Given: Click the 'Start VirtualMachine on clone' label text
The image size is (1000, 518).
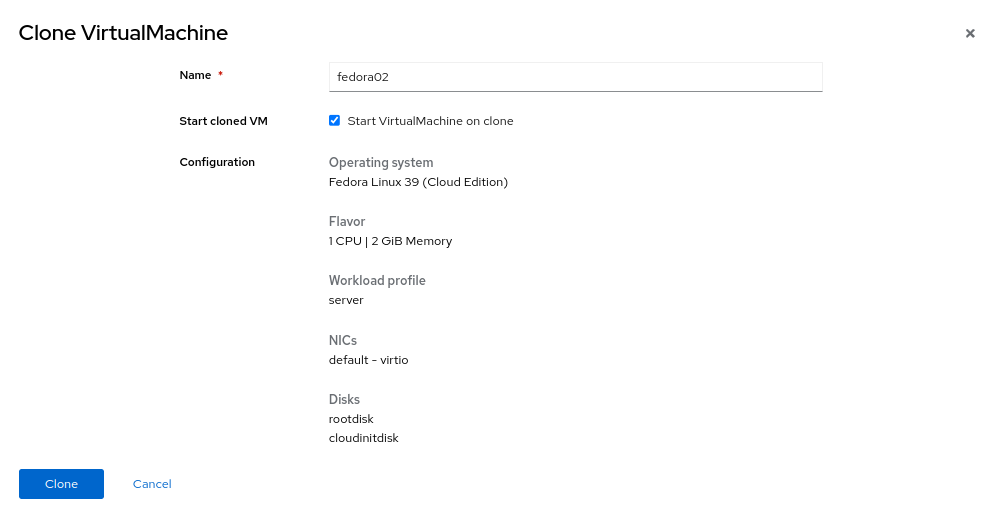Looking at the screenshot, I should coord(430,121).
